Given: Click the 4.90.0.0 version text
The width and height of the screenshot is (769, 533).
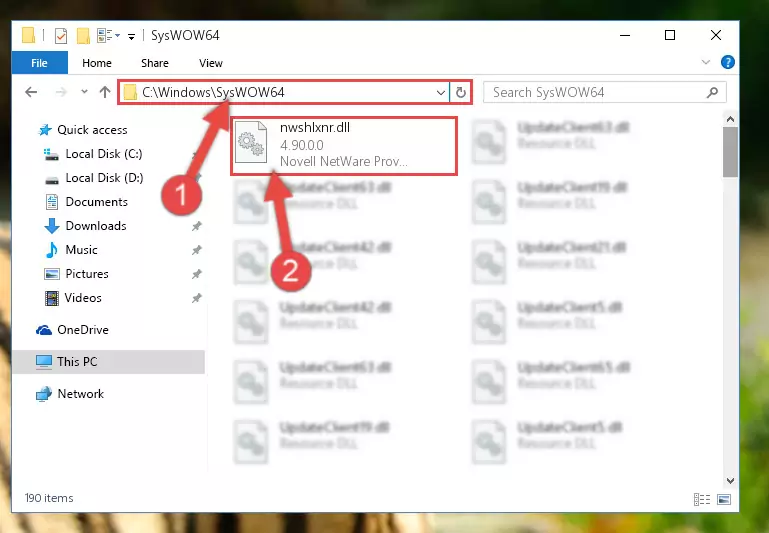Looking at the screenshot, I should click(302, 146).
